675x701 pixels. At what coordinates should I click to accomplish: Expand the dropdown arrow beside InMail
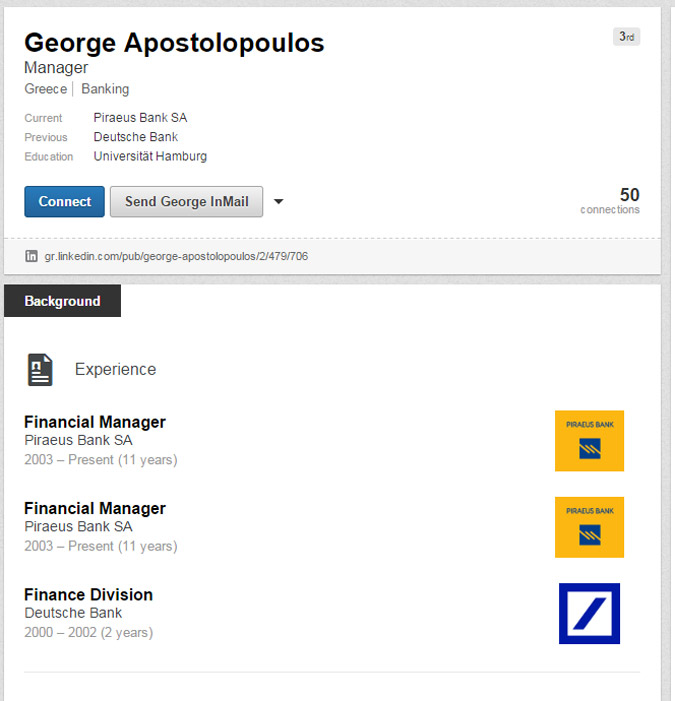[279, 201]
